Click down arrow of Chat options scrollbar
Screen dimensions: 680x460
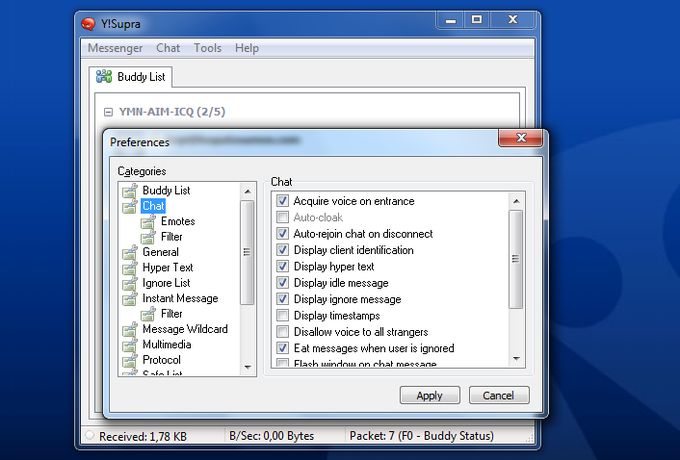516,359
